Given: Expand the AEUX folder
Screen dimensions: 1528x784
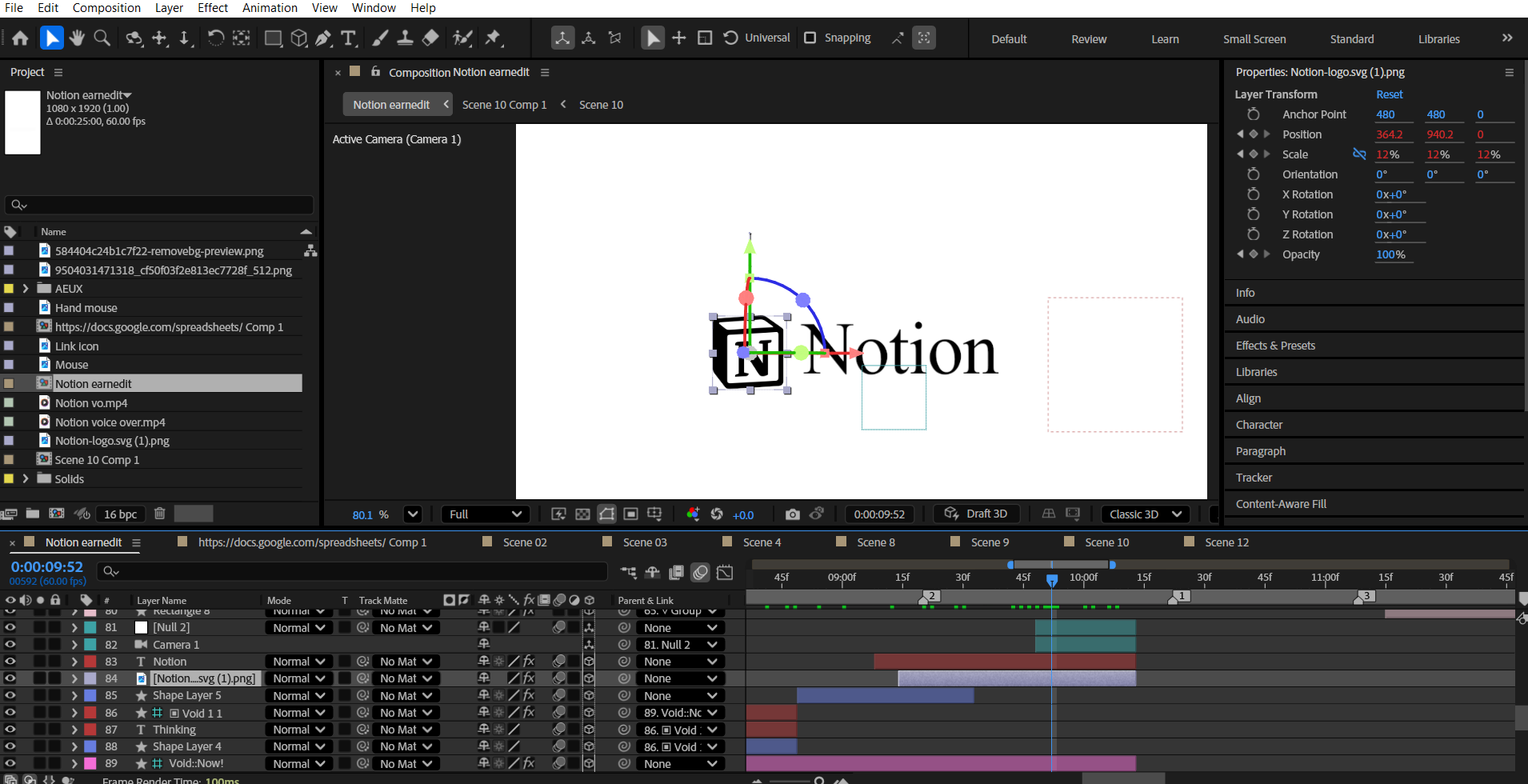Looking at the screenshot, I should (26, 289).
